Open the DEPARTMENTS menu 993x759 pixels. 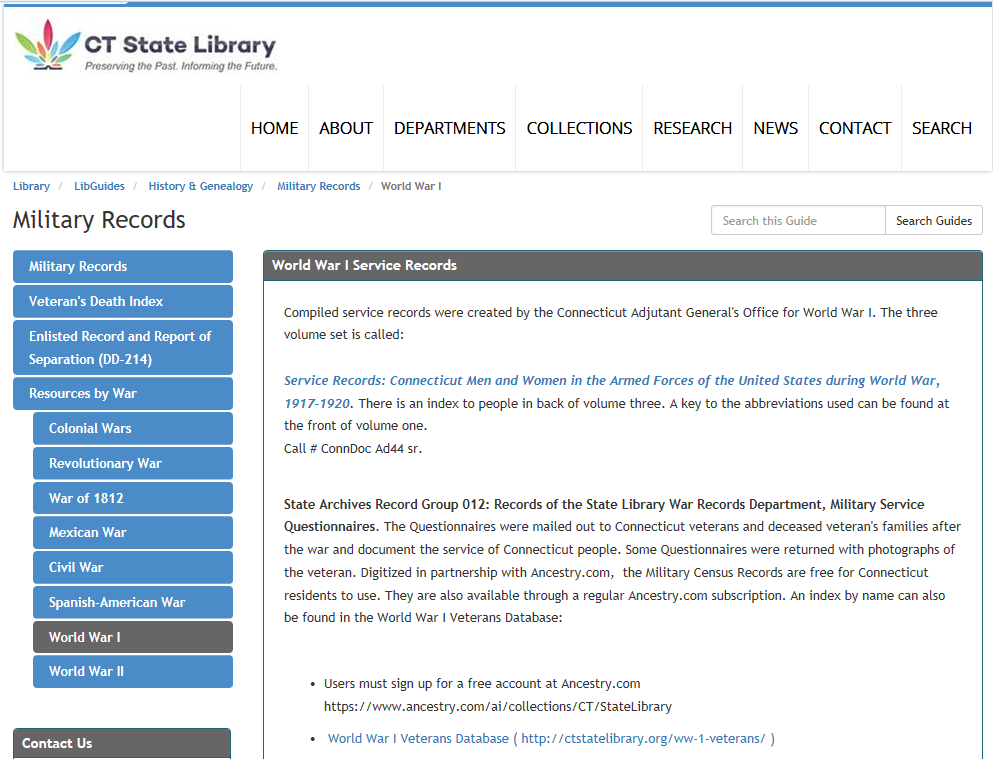pyautogui.click(x=450, y=128)
